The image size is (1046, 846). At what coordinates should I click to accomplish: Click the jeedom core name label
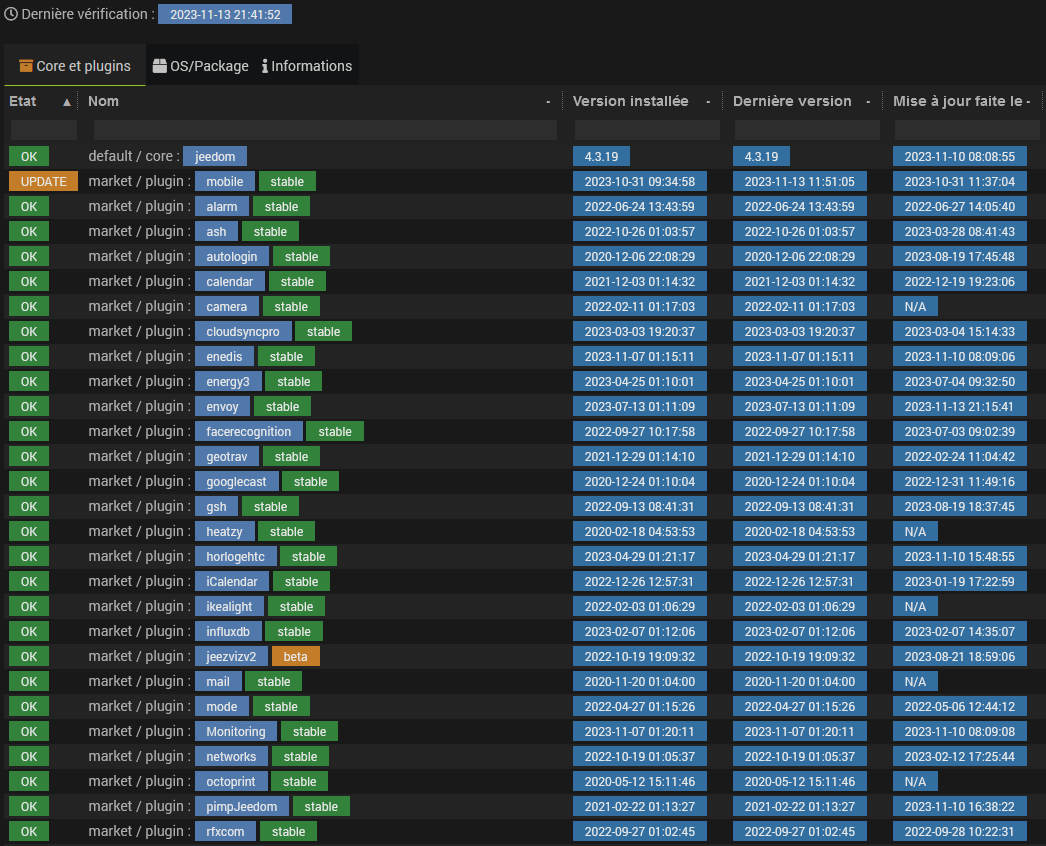click(x=214, y=156)
